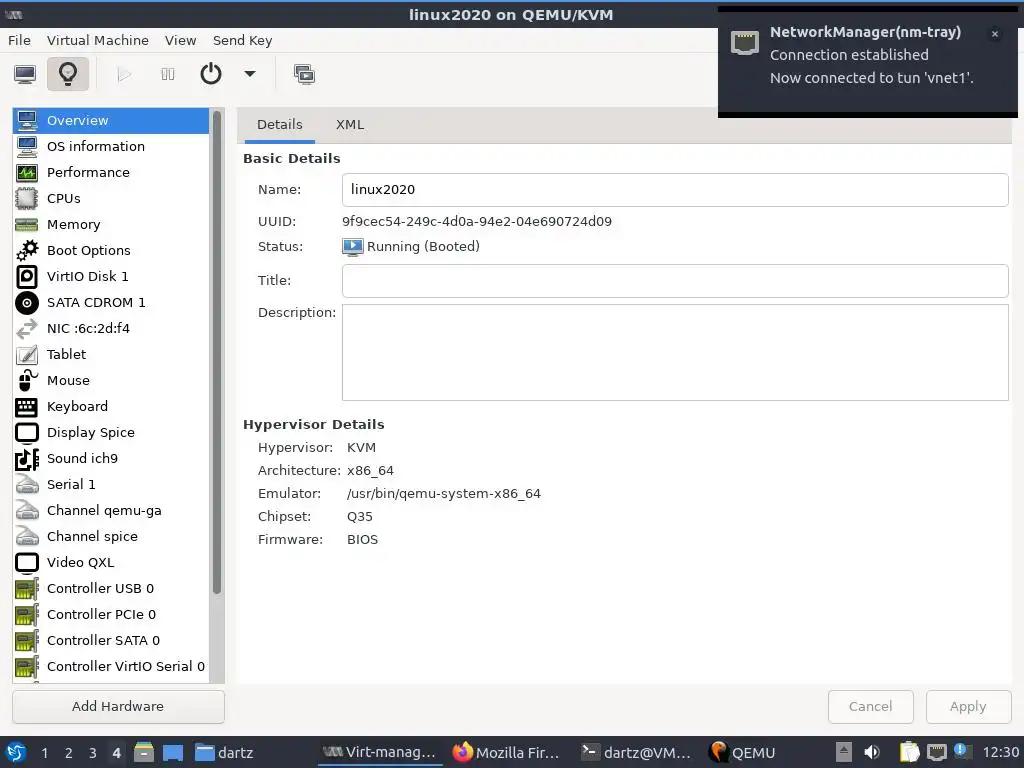The width and height of the screenshot is (1024, 768).
Task: Open the View menu
Action: coord(180,40)
